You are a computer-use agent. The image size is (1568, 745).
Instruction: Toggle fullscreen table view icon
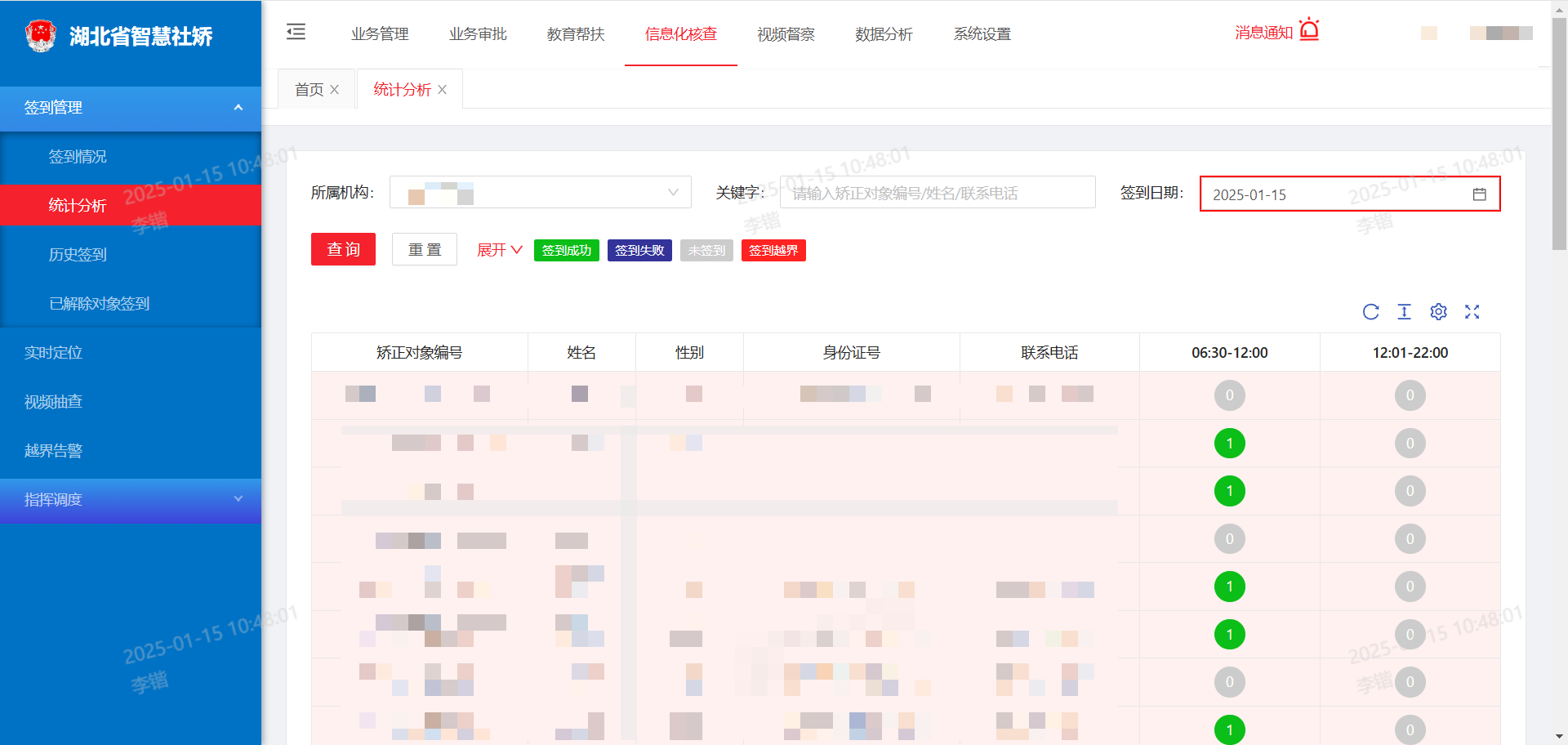pyautogui.click(x=1472, y=312)
